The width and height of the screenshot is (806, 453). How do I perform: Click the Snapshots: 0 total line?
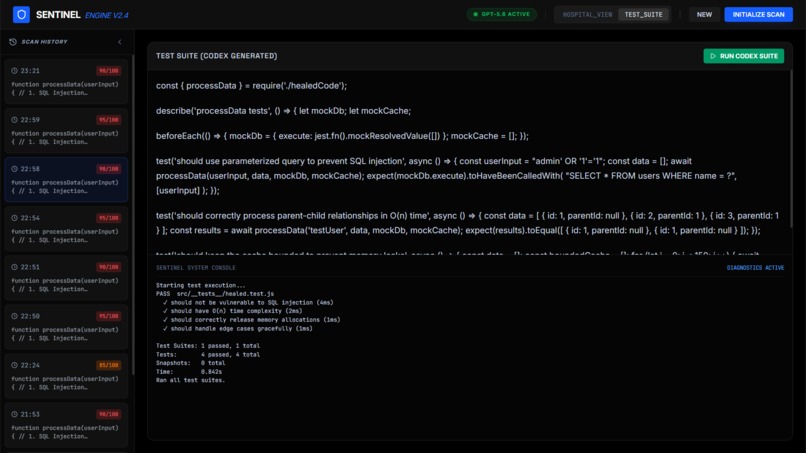[x=190, y=363]
